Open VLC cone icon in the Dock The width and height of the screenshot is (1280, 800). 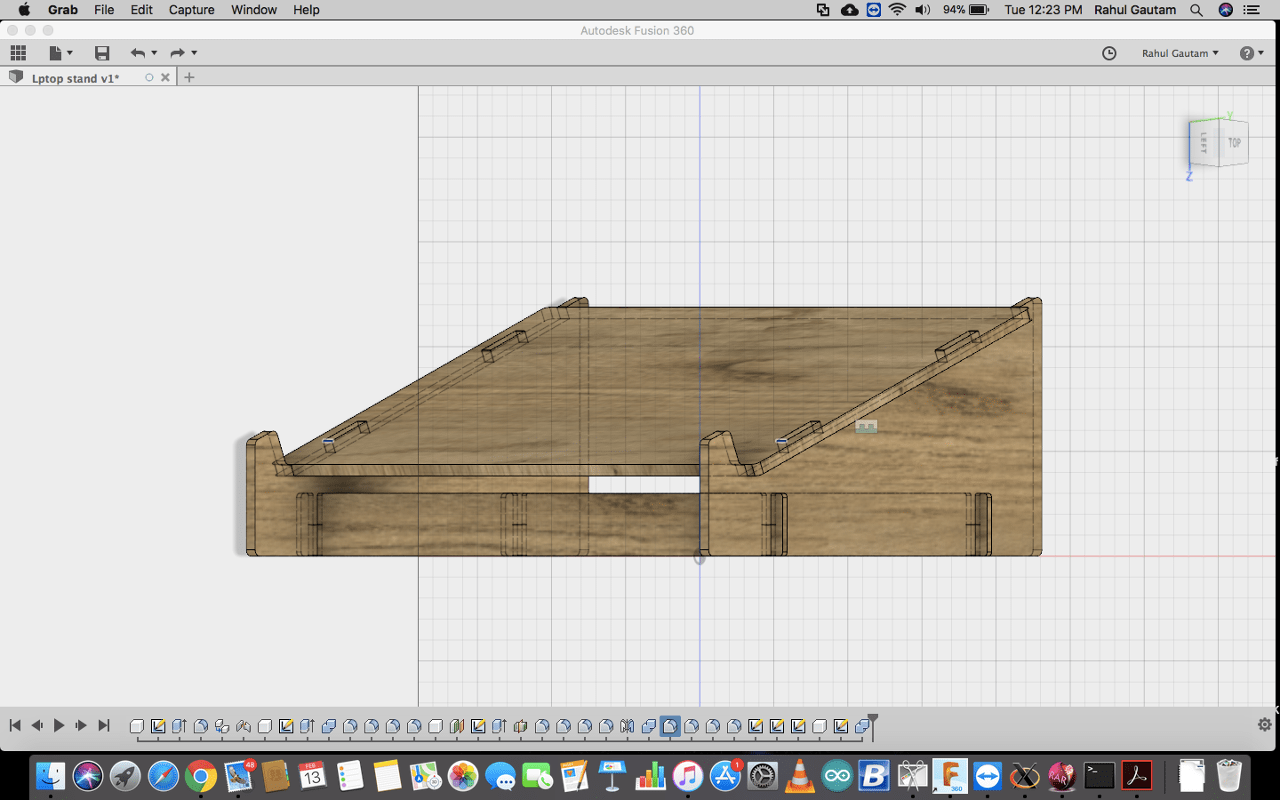(799, 775)
